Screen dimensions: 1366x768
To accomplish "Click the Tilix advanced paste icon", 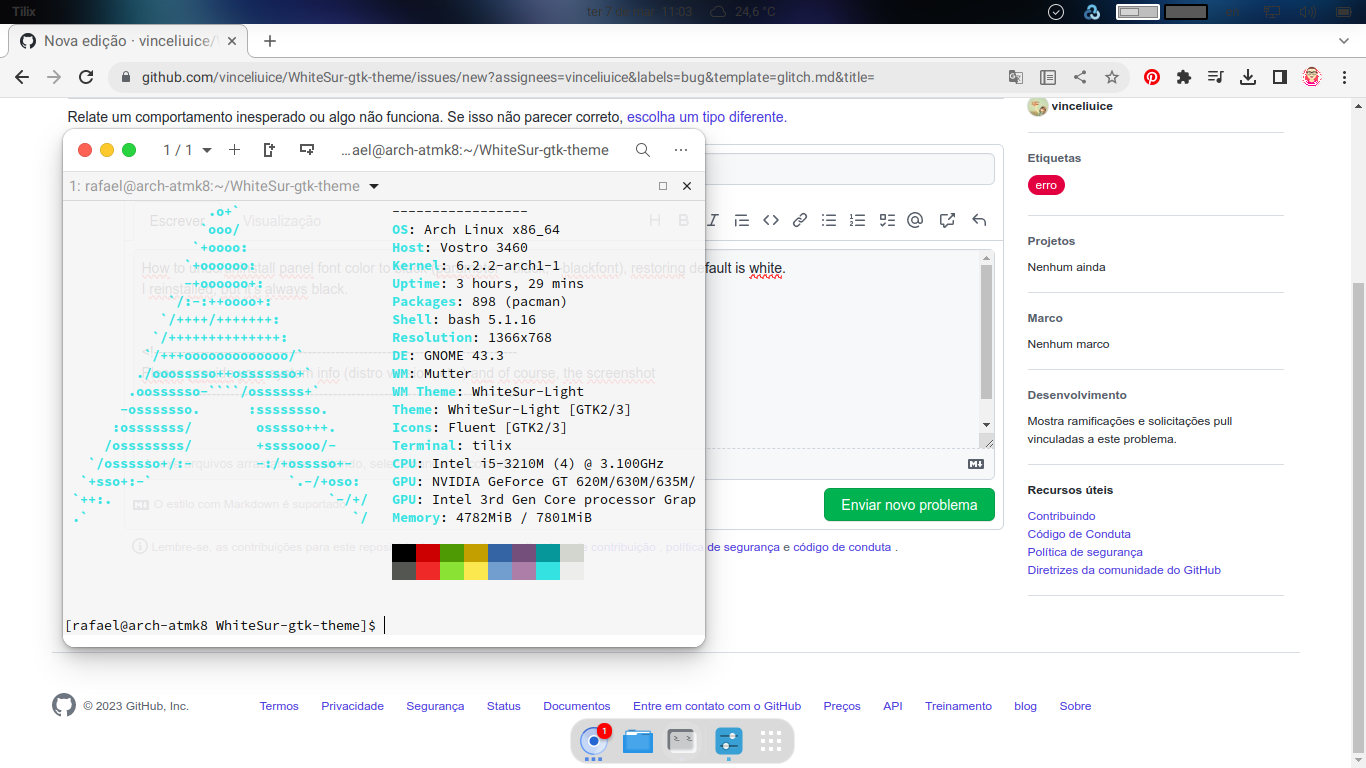I will pos(306,149).
